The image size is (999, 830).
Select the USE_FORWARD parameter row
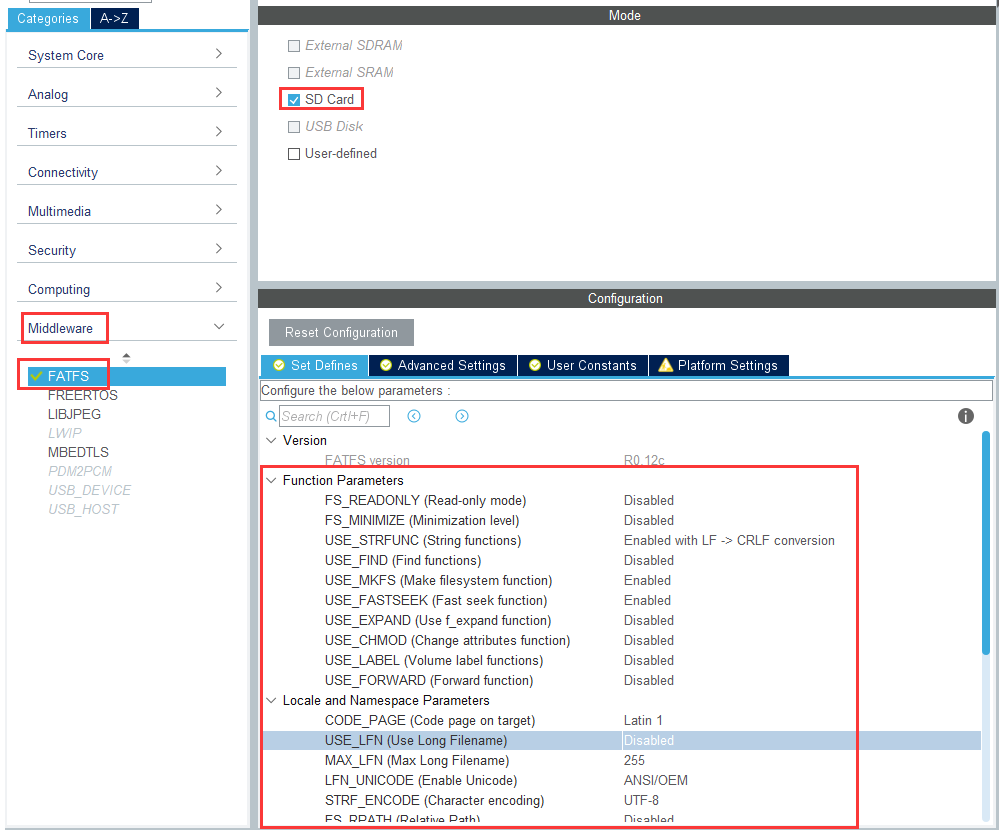pyautogui.click(x=622, y=680)
